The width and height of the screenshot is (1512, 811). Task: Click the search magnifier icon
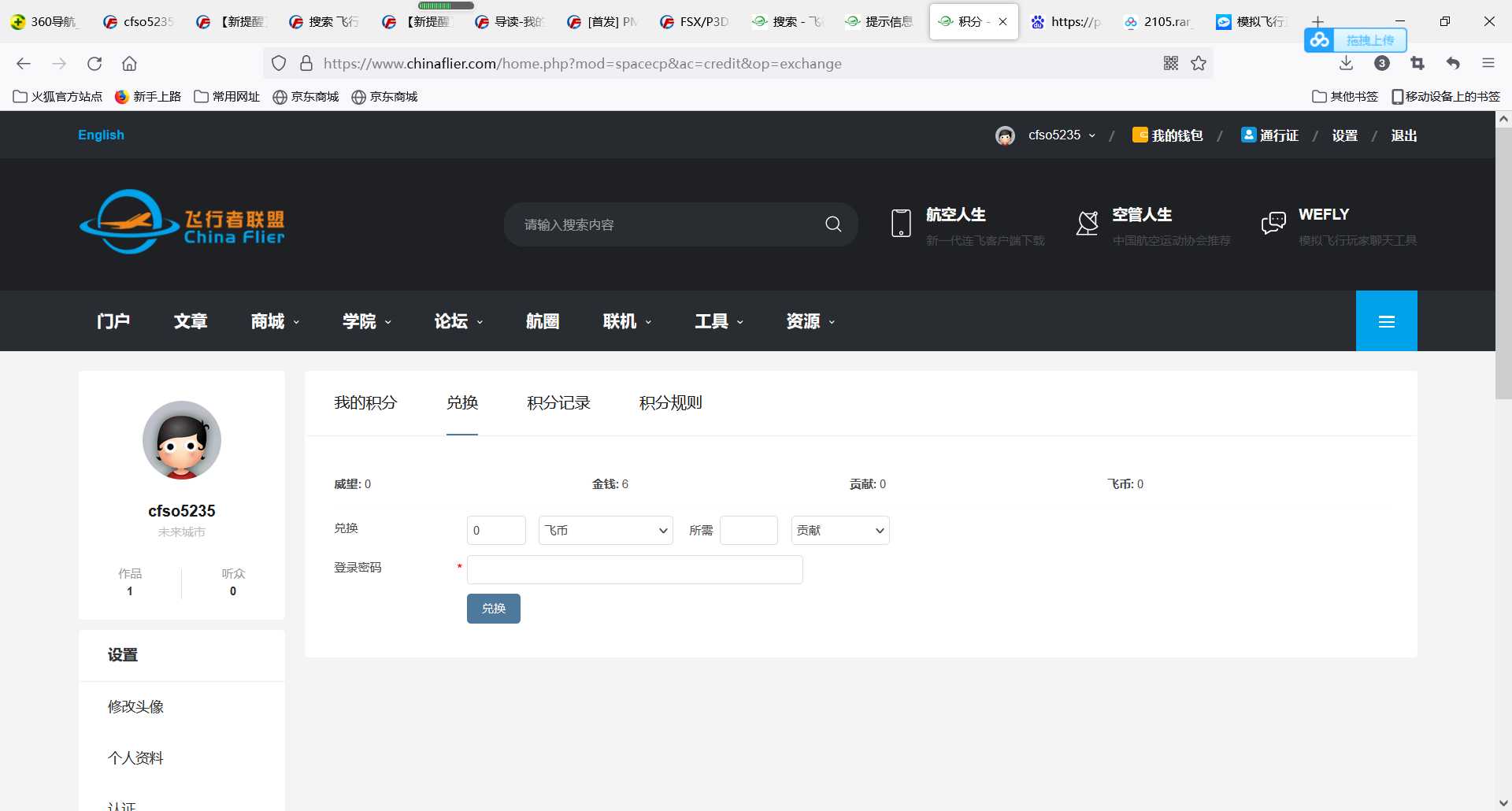(833, 224)
